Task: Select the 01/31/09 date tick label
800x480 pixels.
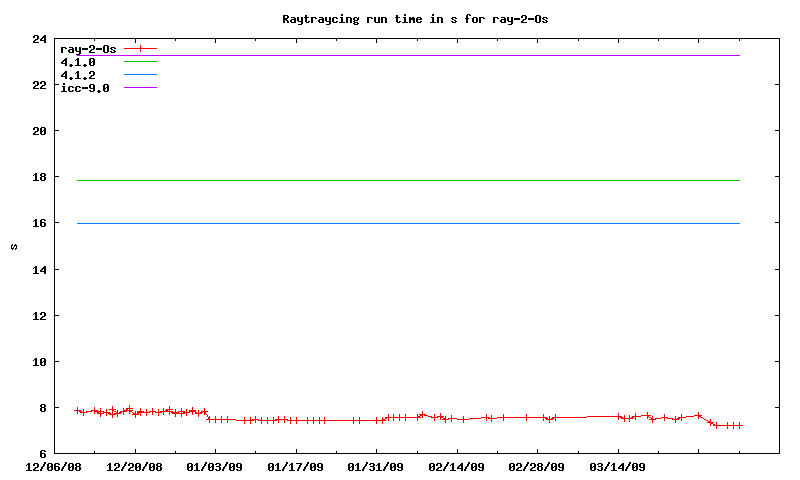Action: point(376,466)
